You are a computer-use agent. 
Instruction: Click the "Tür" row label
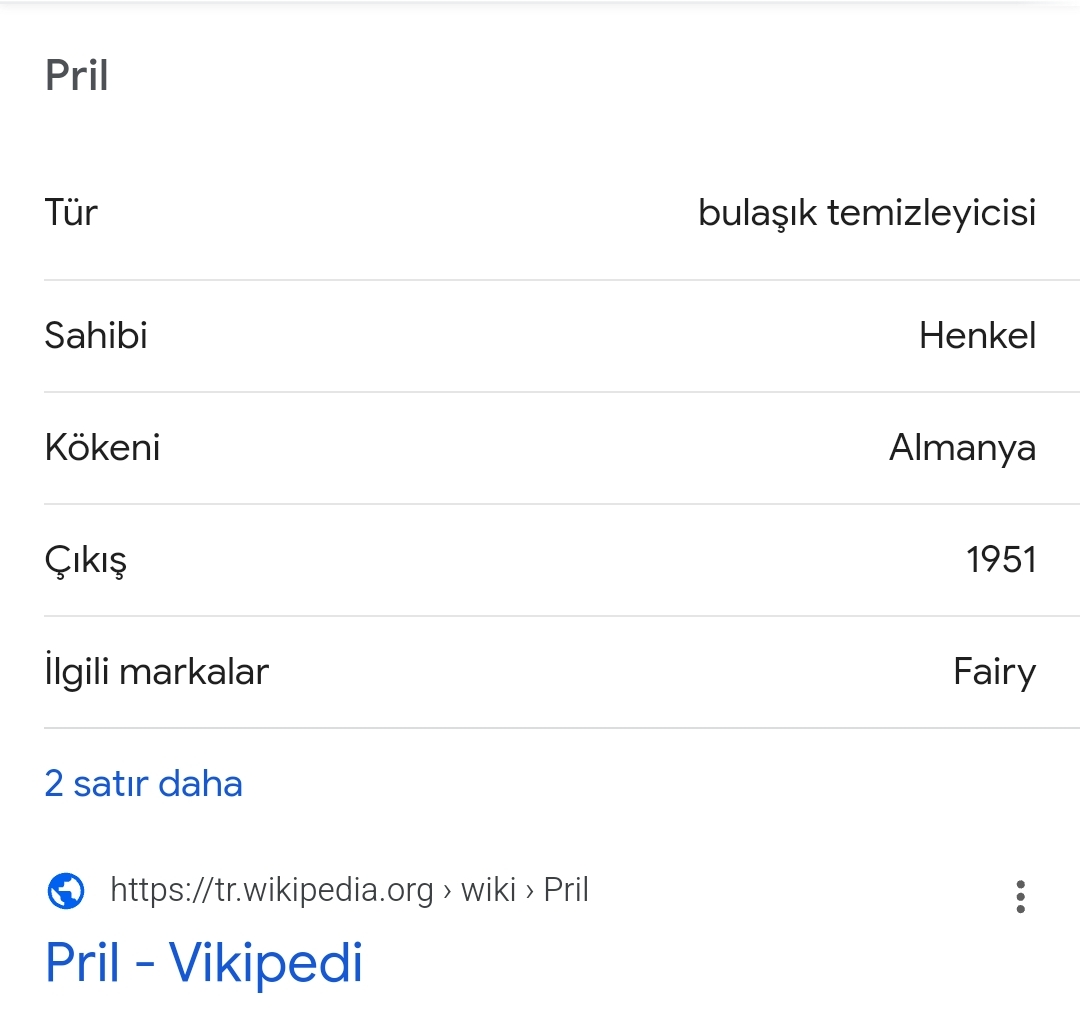pyautogui.click(x=71, y=212)
